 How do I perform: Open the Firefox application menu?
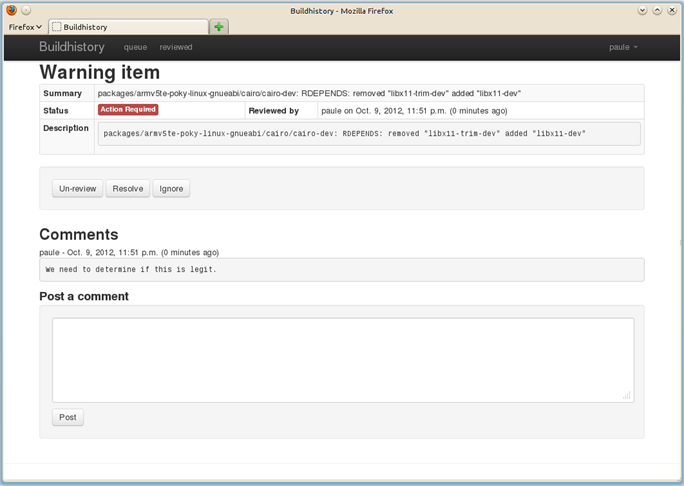[25, 27]
